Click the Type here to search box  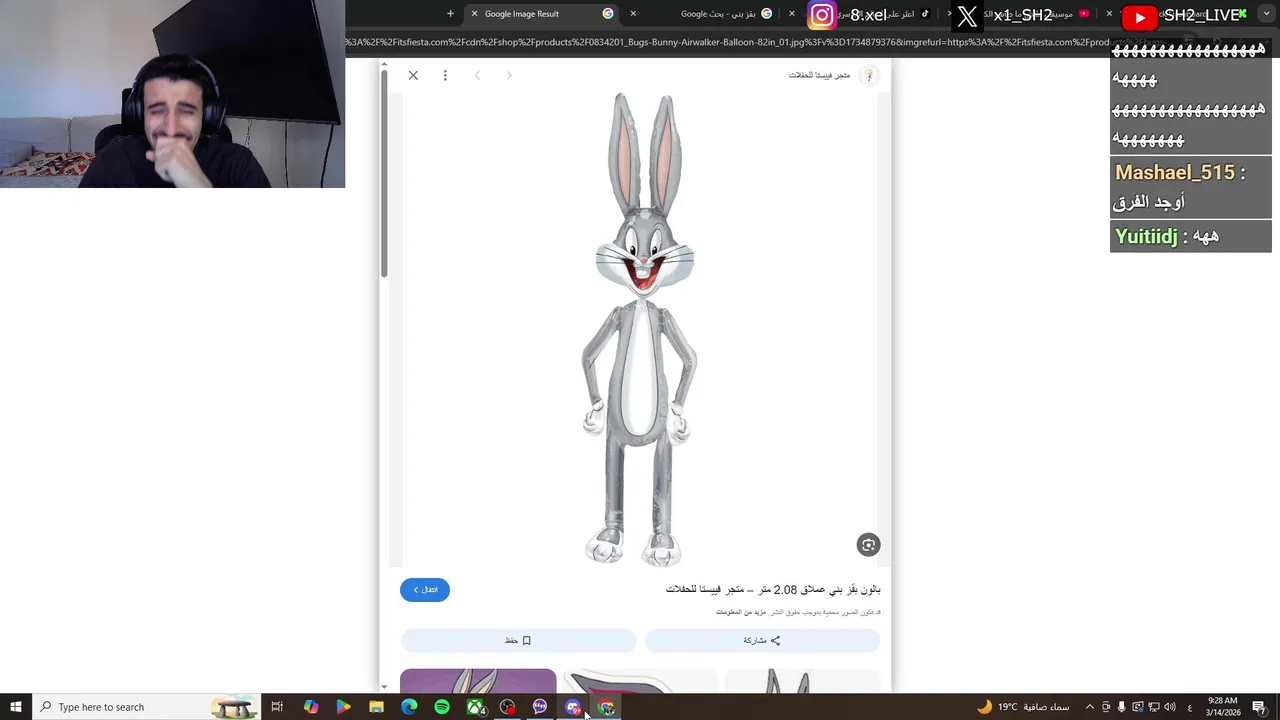[146, 707]
